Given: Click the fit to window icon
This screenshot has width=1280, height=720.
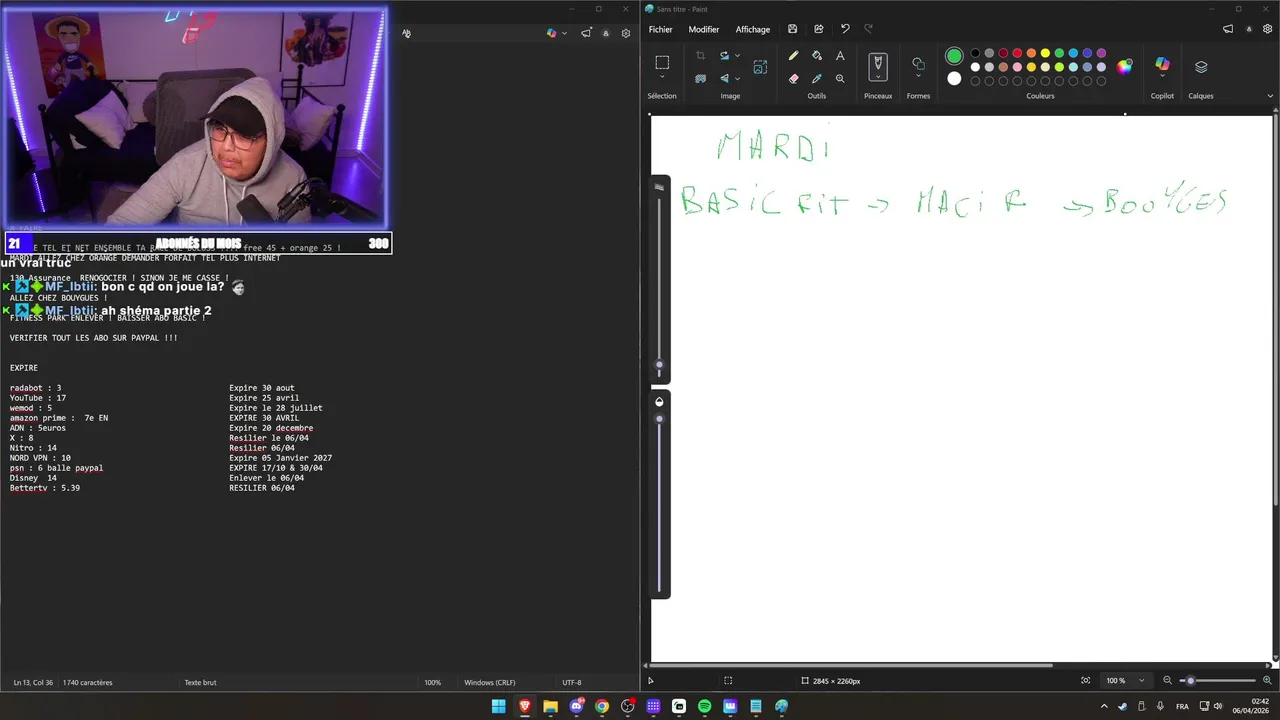Looking at the screenshot, I should (x=1085, y=680).
